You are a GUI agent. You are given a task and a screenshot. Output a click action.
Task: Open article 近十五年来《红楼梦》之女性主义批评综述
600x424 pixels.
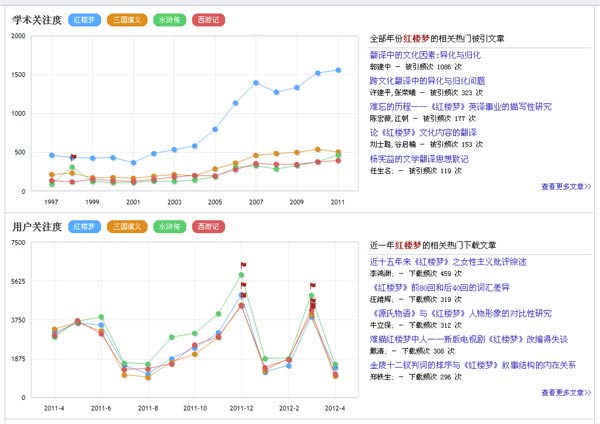pos(448,262)
